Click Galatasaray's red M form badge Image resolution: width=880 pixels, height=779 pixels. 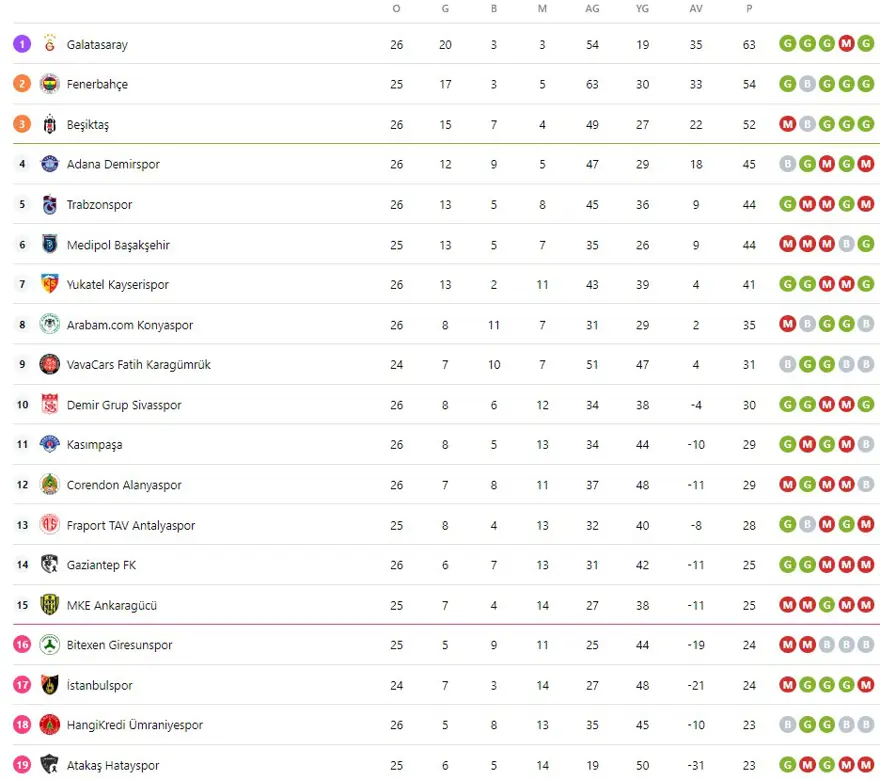pos(846,45)
